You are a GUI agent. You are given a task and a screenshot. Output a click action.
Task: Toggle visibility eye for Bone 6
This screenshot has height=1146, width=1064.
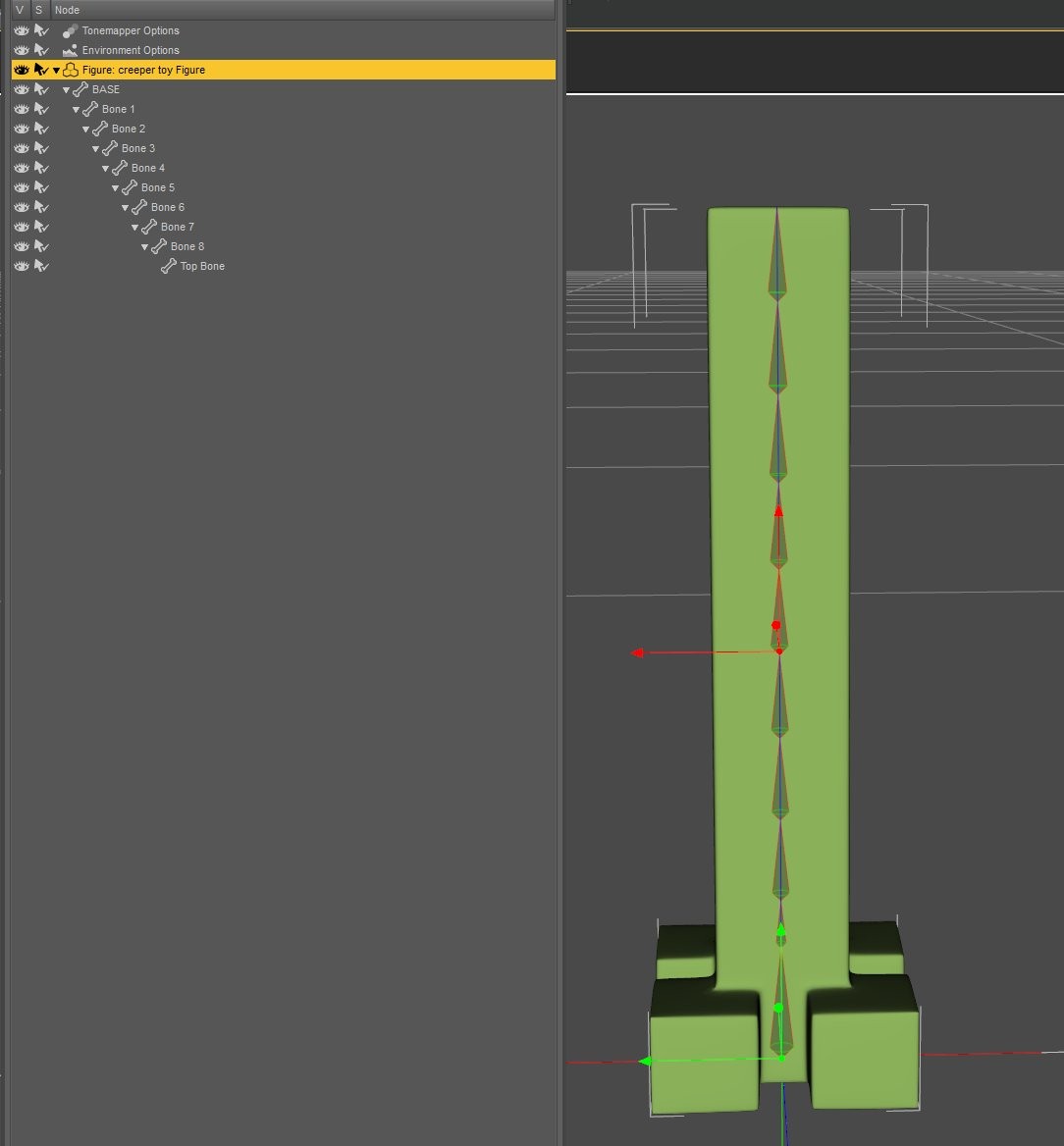click(21, 207)
